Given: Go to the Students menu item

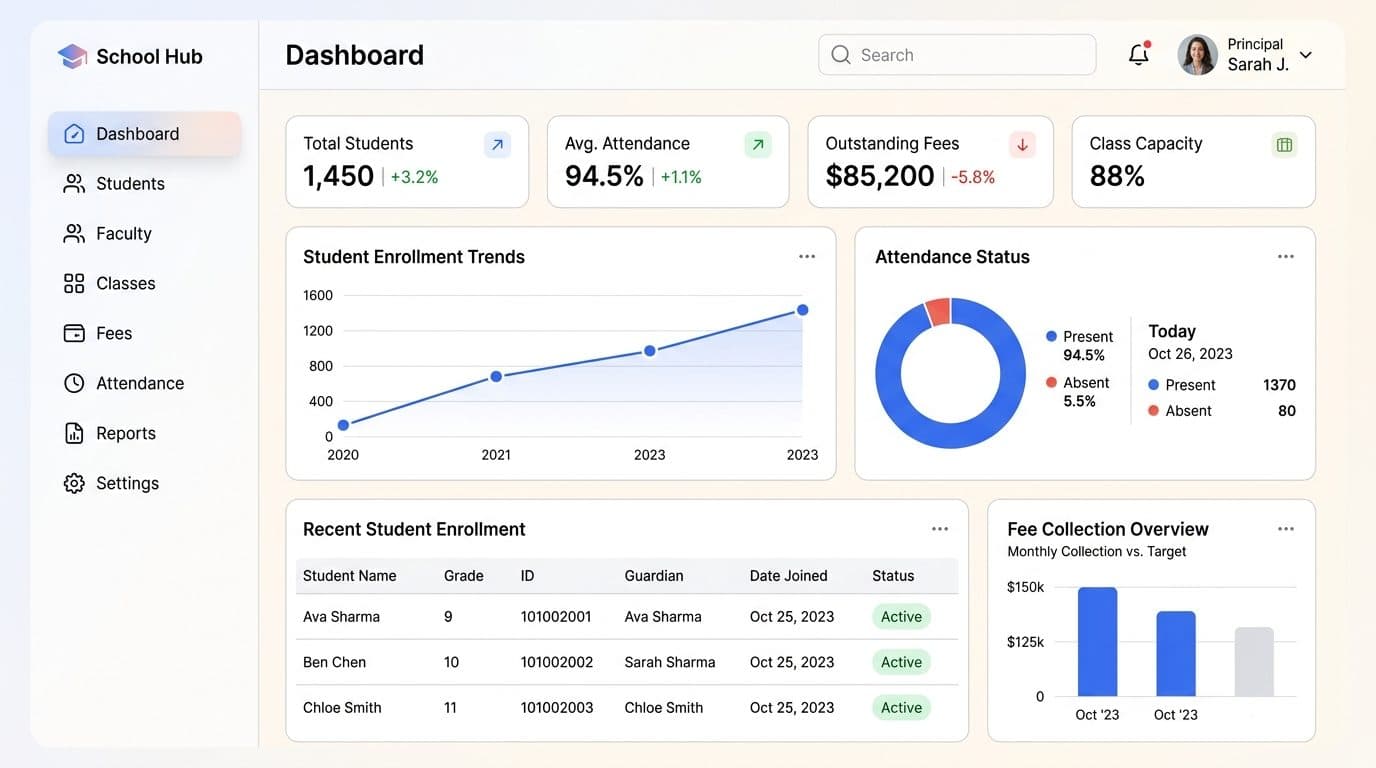Looking at the screenshot, I should (x=144, y=184).
